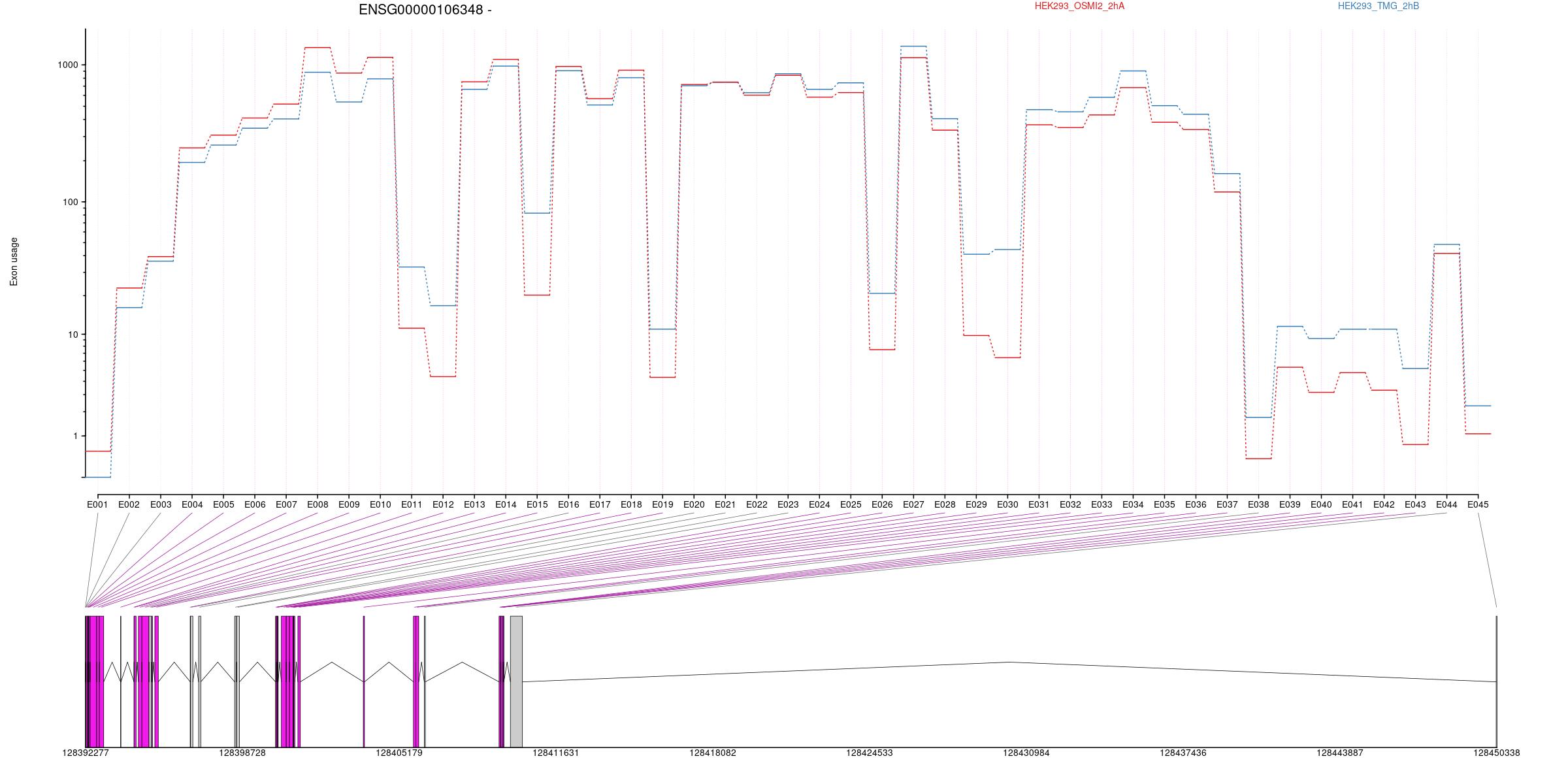1568x784 pixels.
Task: Click the E014 exon label
Action: [506, 504]
